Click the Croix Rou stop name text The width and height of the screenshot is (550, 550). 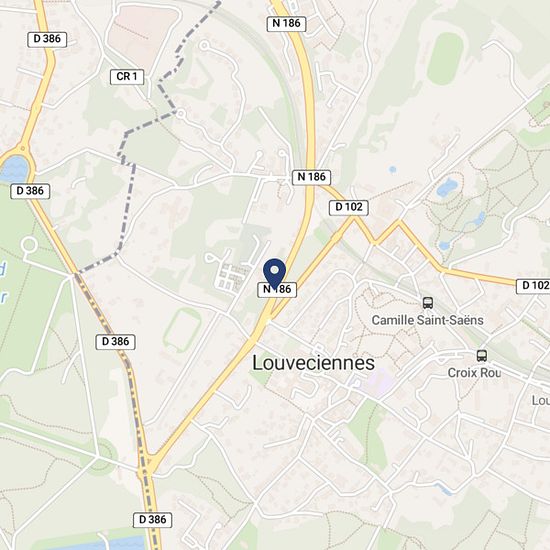(x=474, y=373)
